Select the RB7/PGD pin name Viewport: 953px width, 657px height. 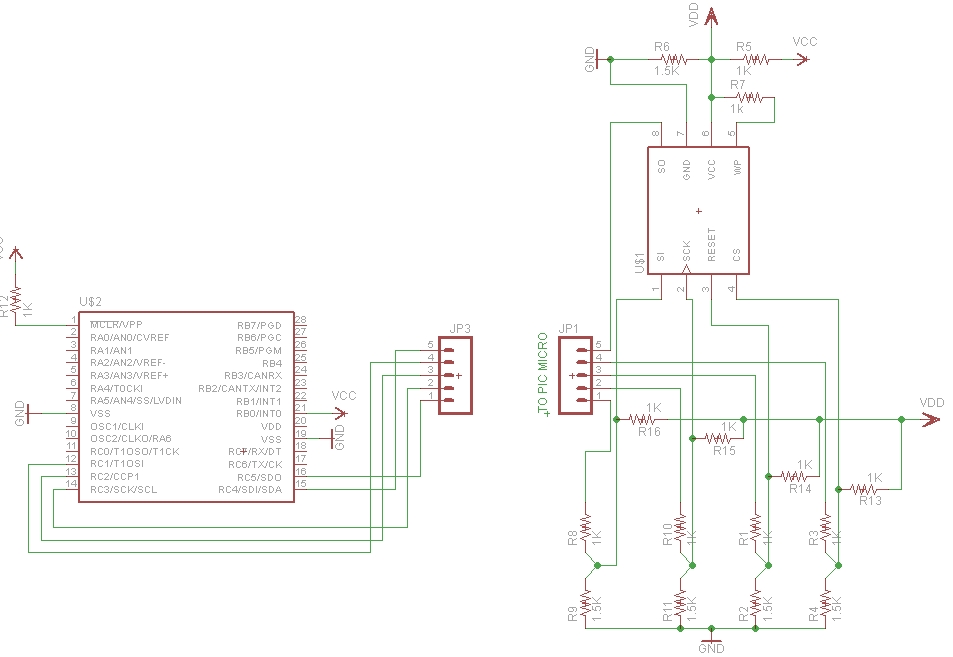point(260,325)
